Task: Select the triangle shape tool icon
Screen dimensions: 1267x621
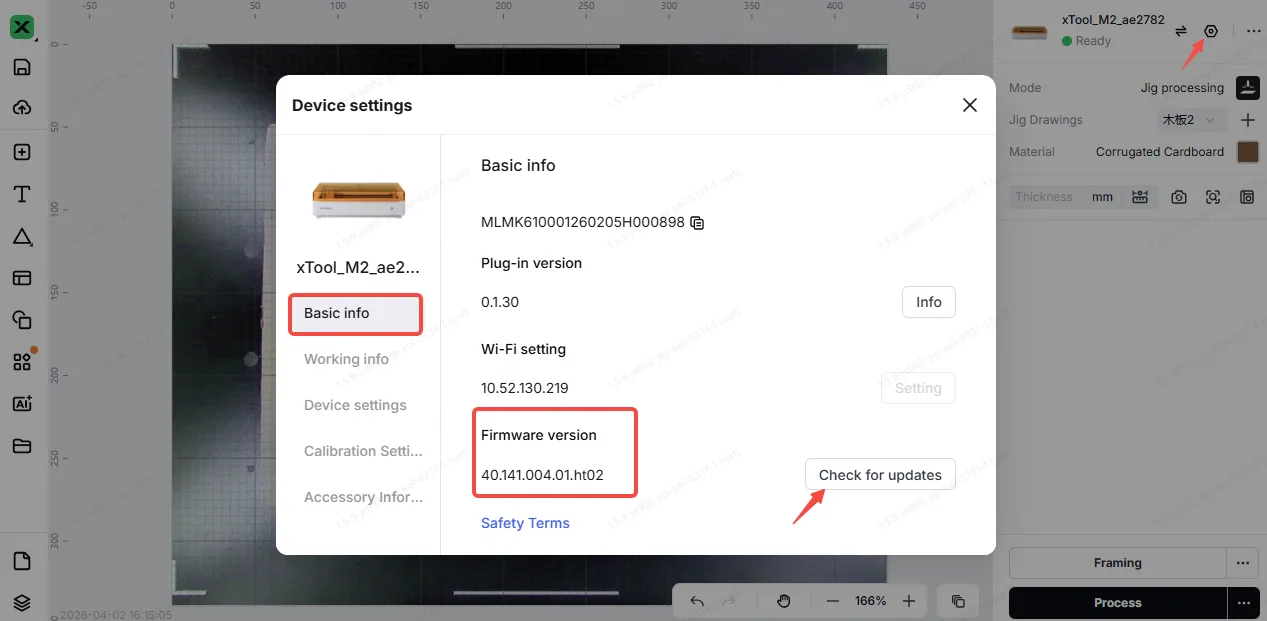Action: tap(22, 236)
